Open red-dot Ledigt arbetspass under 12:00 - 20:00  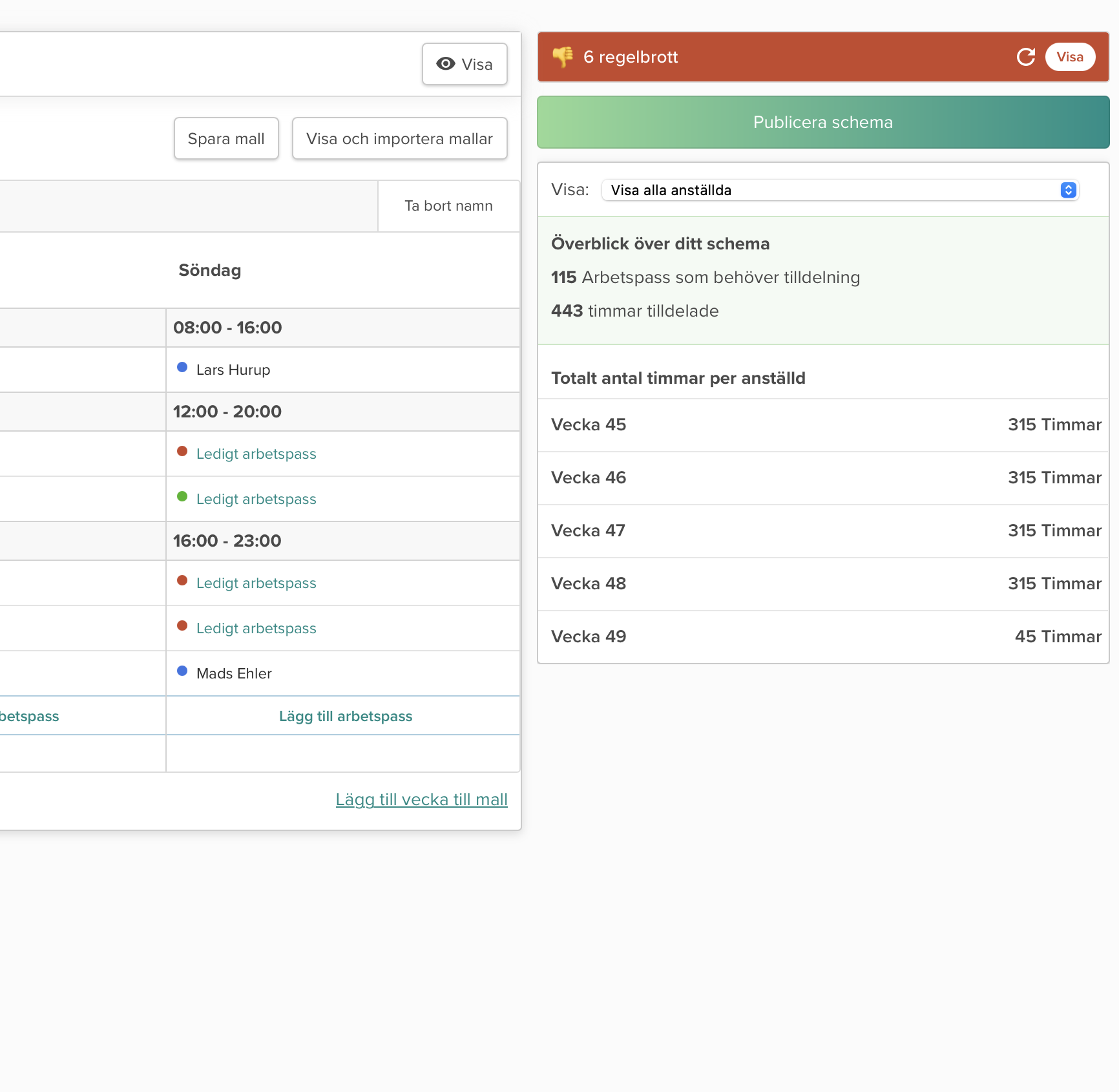pos(256,454)
